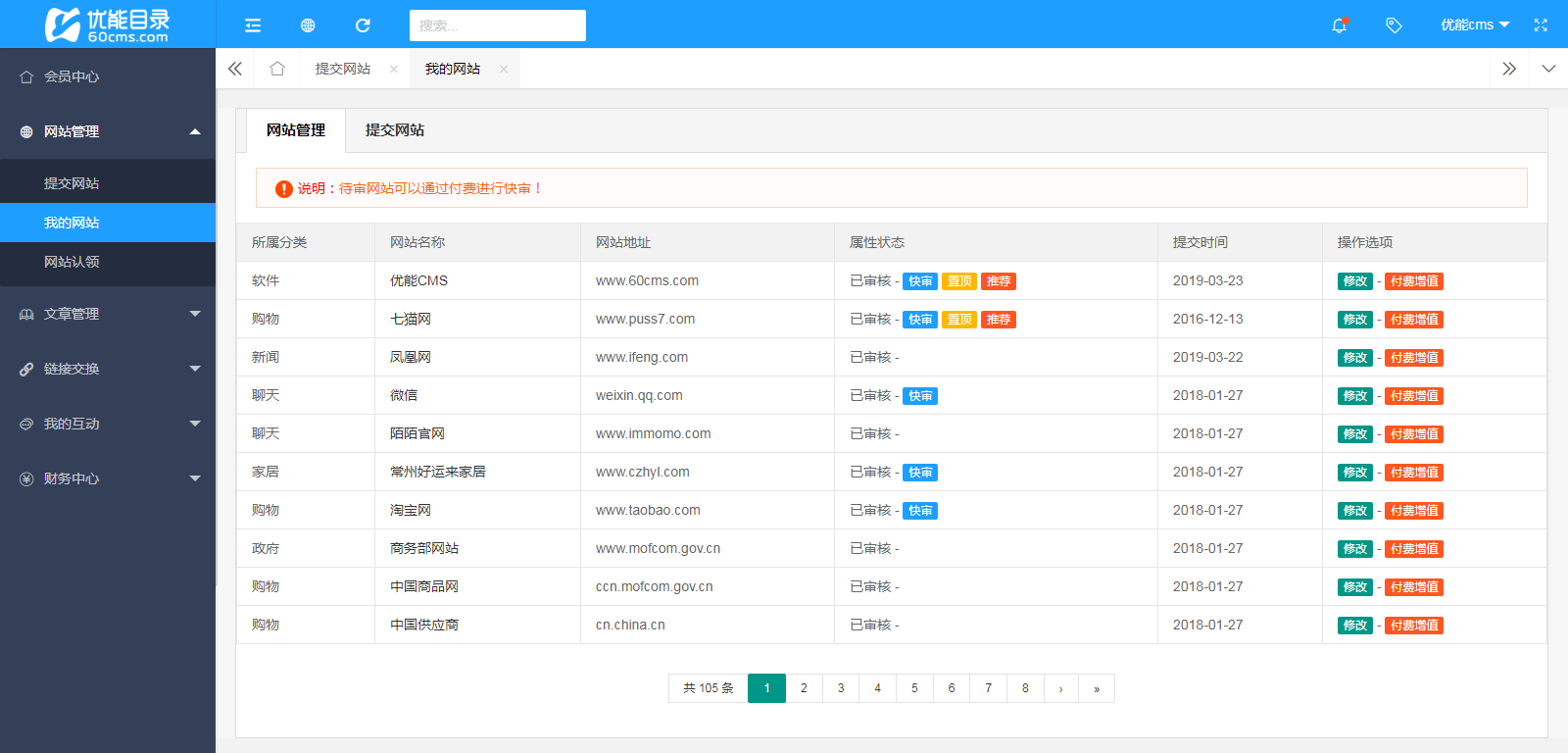Select the 网站管理 card tab

pyautogui.click(x=296, y=130)
